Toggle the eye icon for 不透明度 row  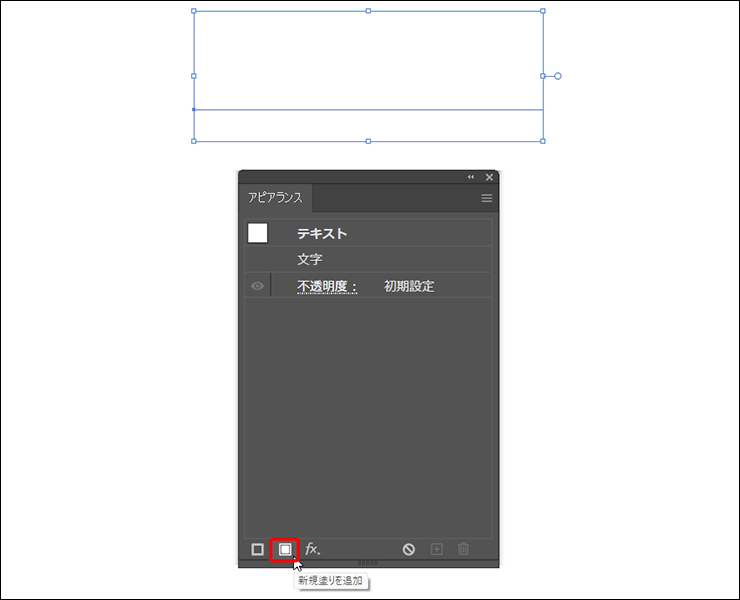pos(257,286)
